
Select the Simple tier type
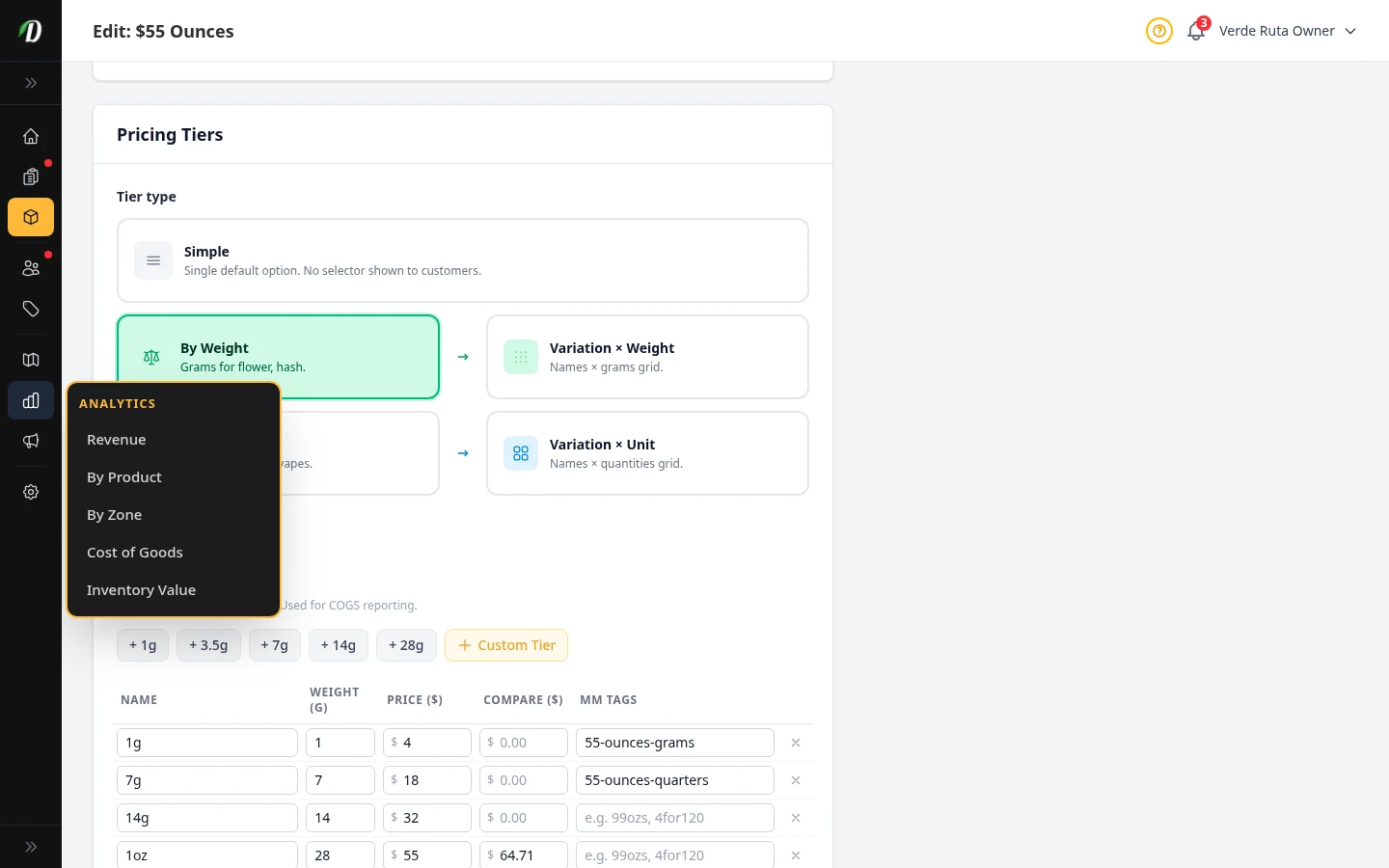(x=463, y=260)
